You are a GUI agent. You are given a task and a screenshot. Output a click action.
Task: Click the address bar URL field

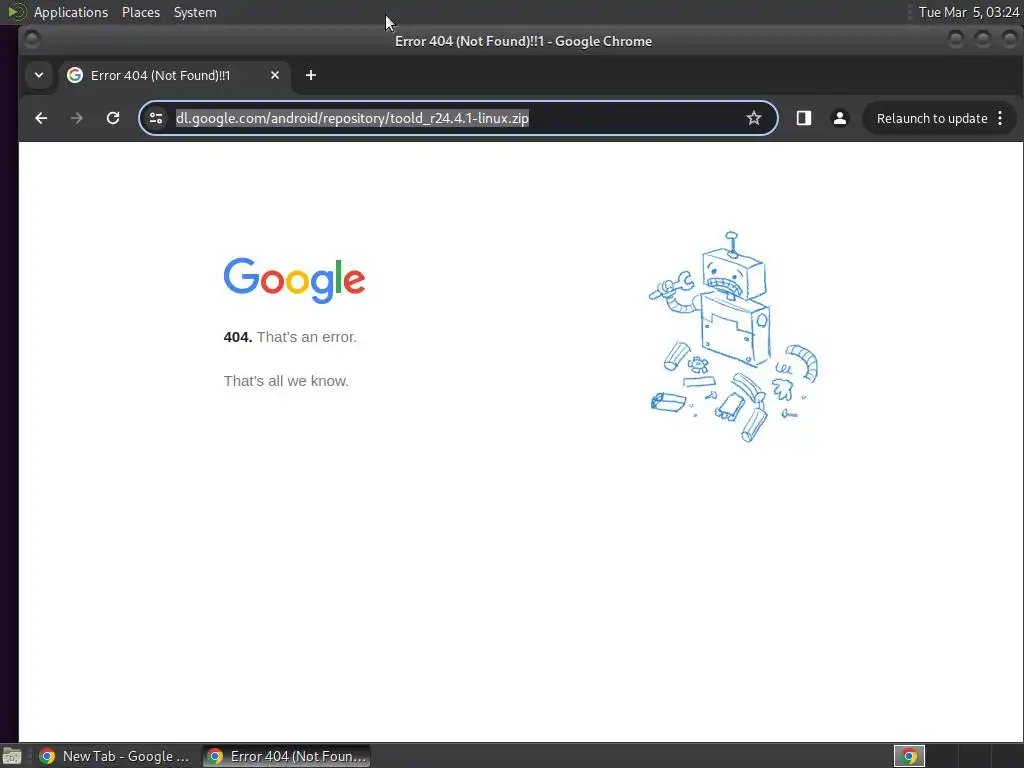pos(458,118)
